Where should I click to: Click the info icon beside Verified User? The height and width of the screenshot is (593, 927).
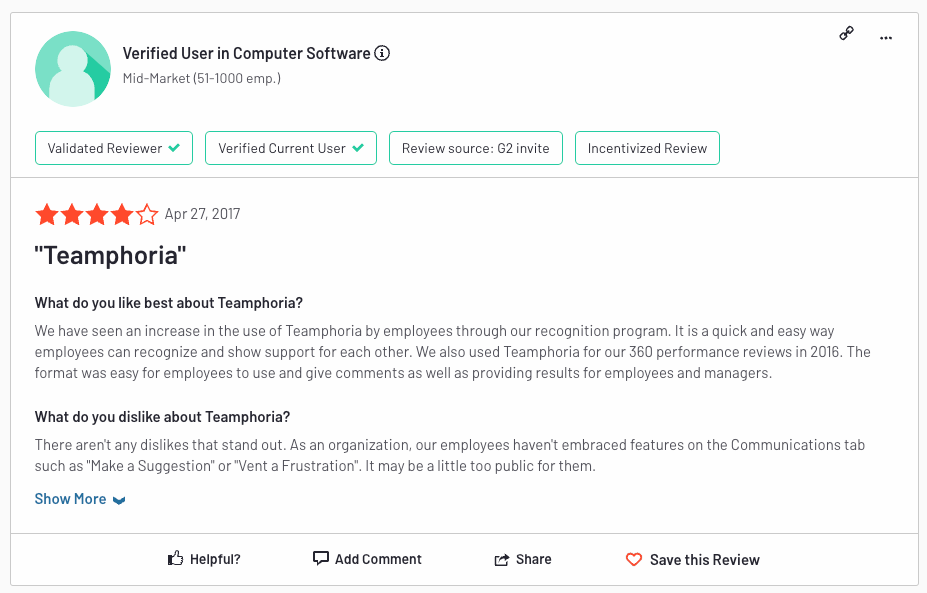(383, 53)
